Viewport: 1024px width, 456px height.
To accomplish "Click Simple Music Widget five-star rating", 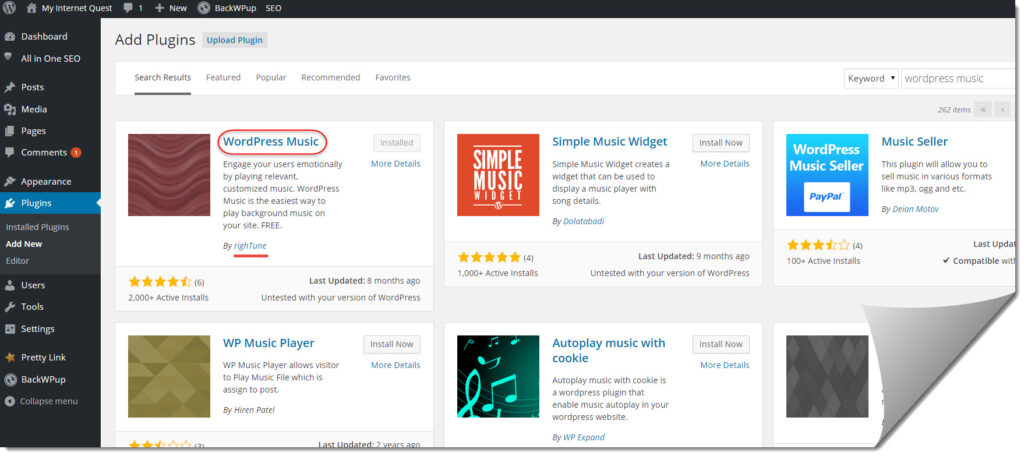I will (489, 257).
